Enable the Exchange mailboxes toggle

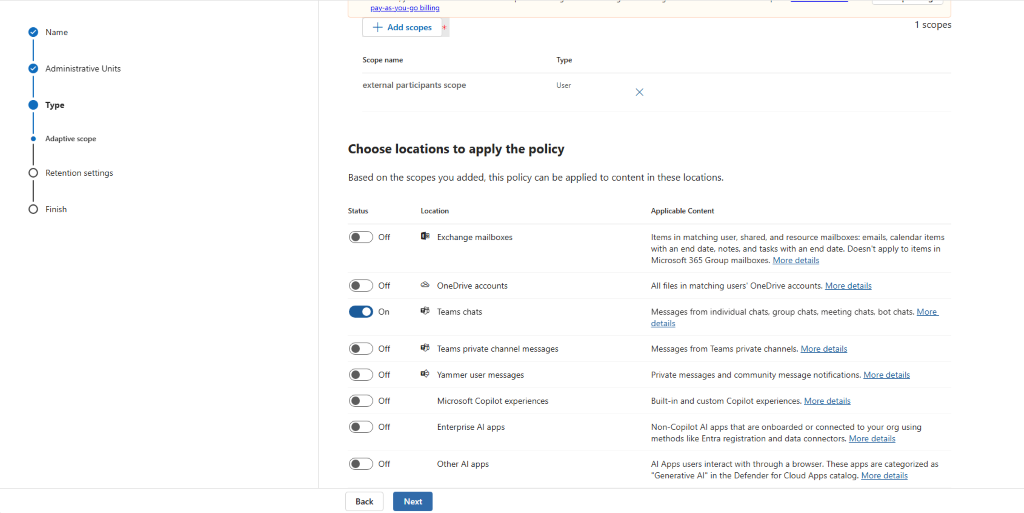coord(360,237)
